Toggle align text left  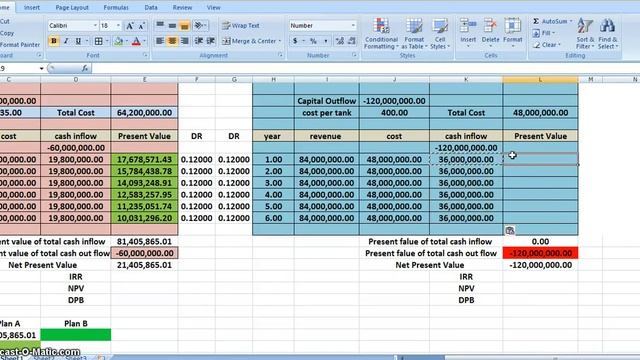click(x=160, y=41)
